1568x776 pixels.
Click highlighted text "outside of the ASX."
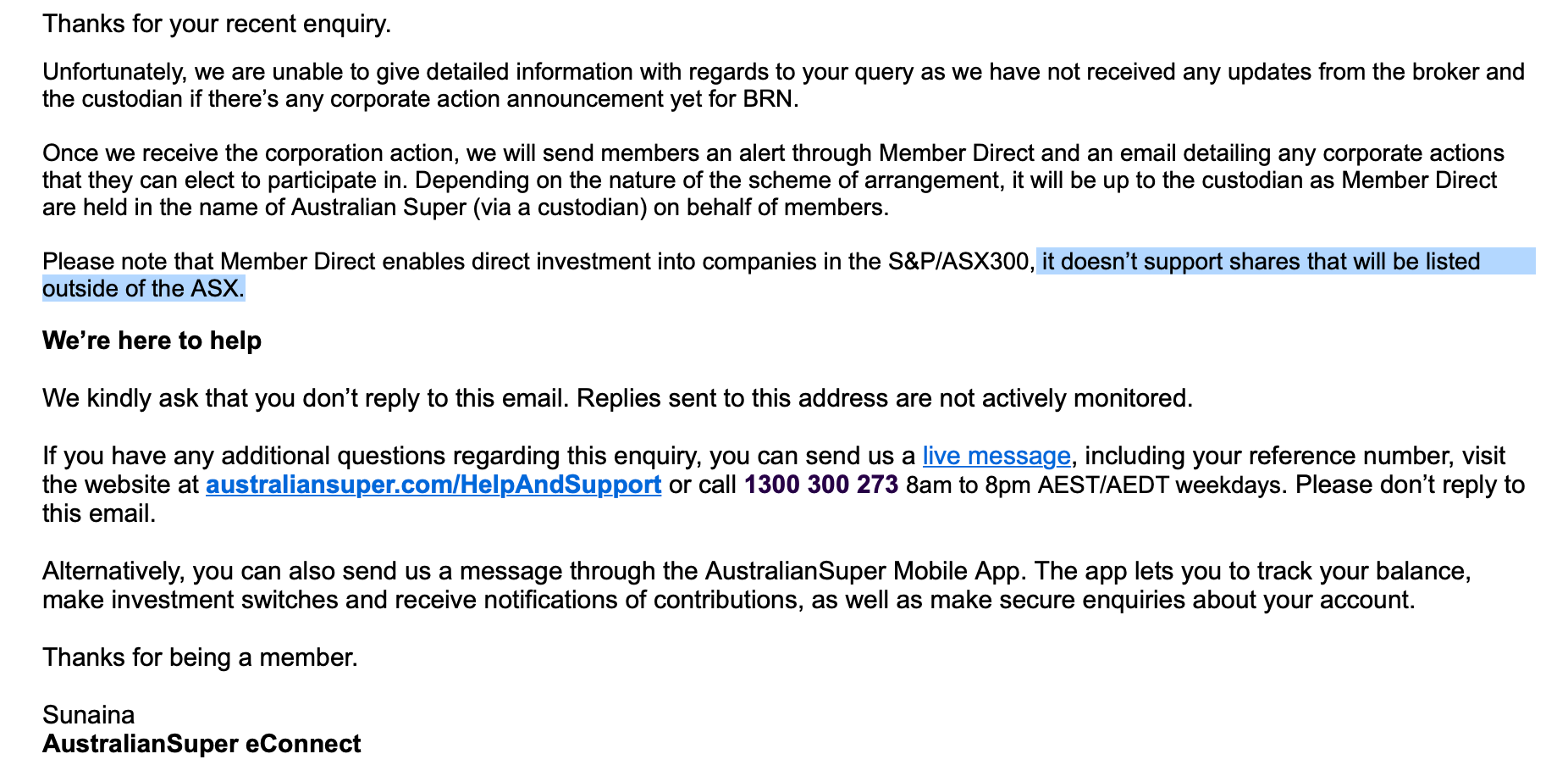(x=143, y=288)
